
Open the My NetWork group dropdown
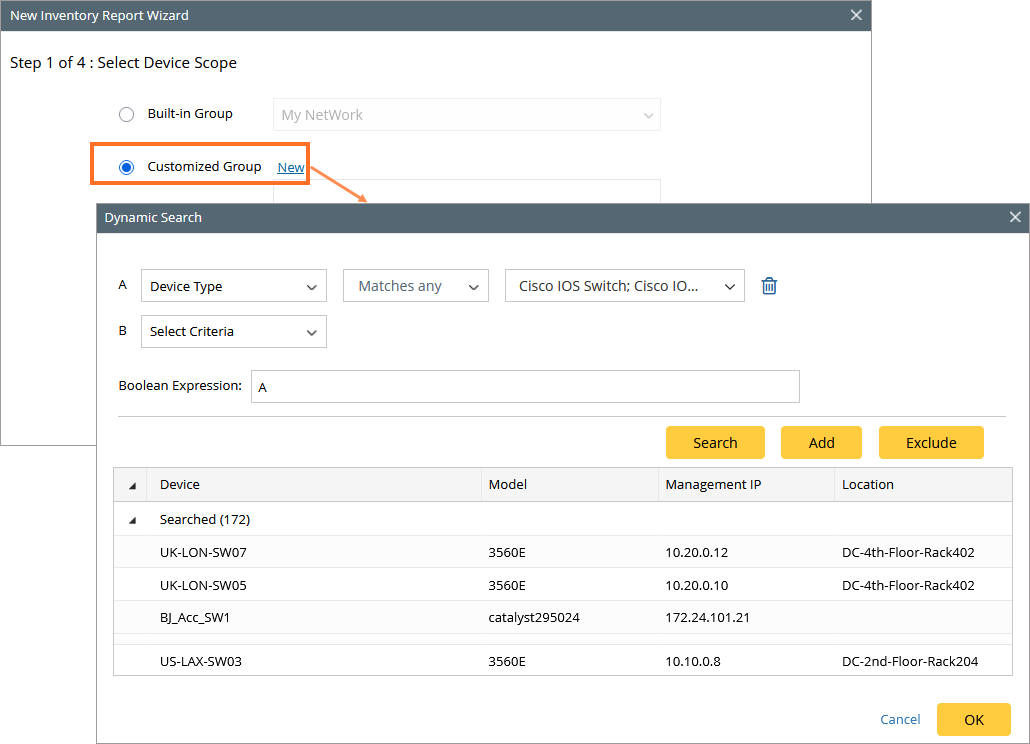466,115
